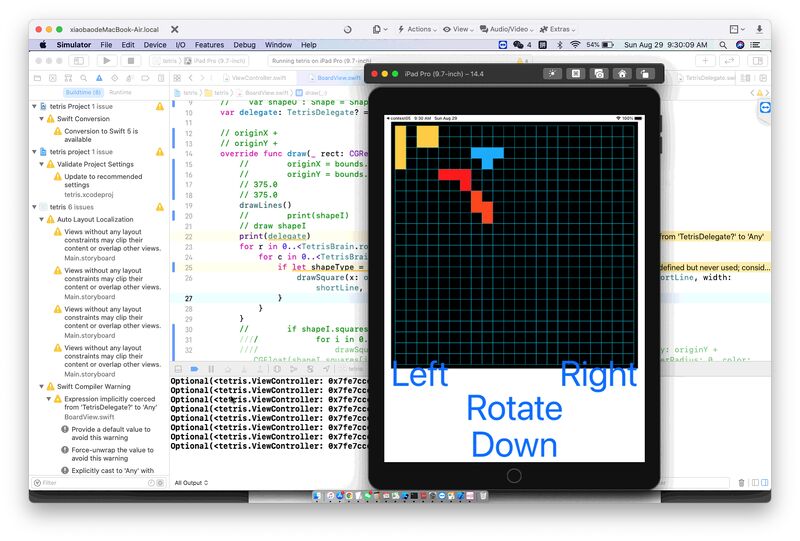800x541 pixels.
Task: Open the File menu in Simulator menu bar
Action: 106,45
